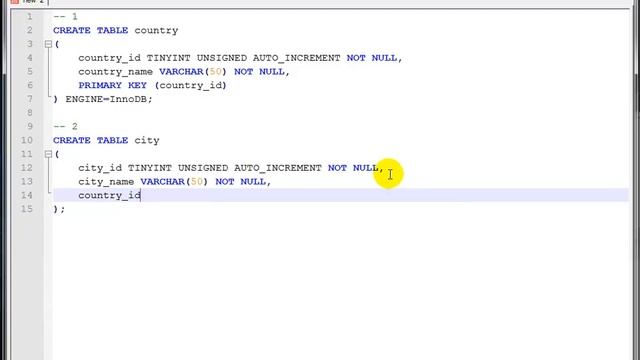Click the CREATE keyword on line 2

pos(72,31)
